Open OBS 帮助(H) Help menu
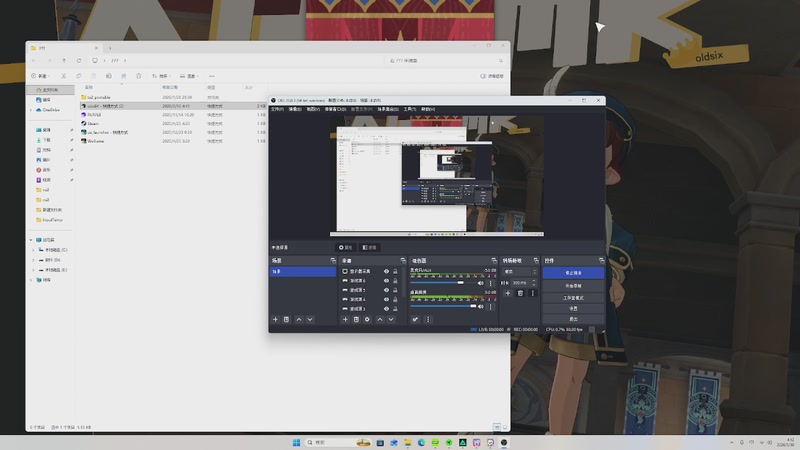This screenshot has height=450, width=800. click(x=428, y=109)
